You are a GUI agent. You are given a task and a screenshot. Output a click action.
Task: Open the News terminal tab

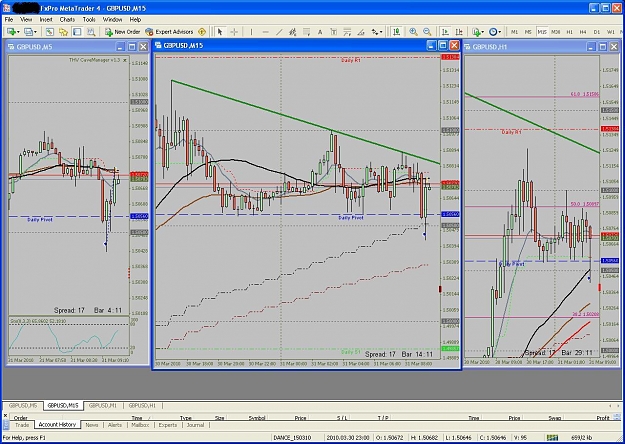click(x=92, y=425)
